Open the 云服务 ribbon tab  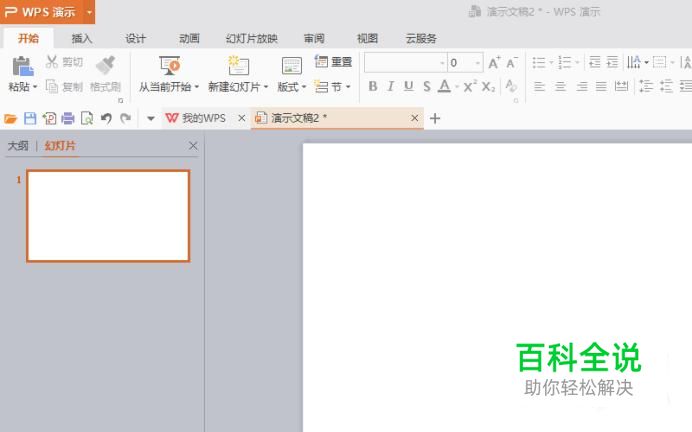click(x=421, y=39)
